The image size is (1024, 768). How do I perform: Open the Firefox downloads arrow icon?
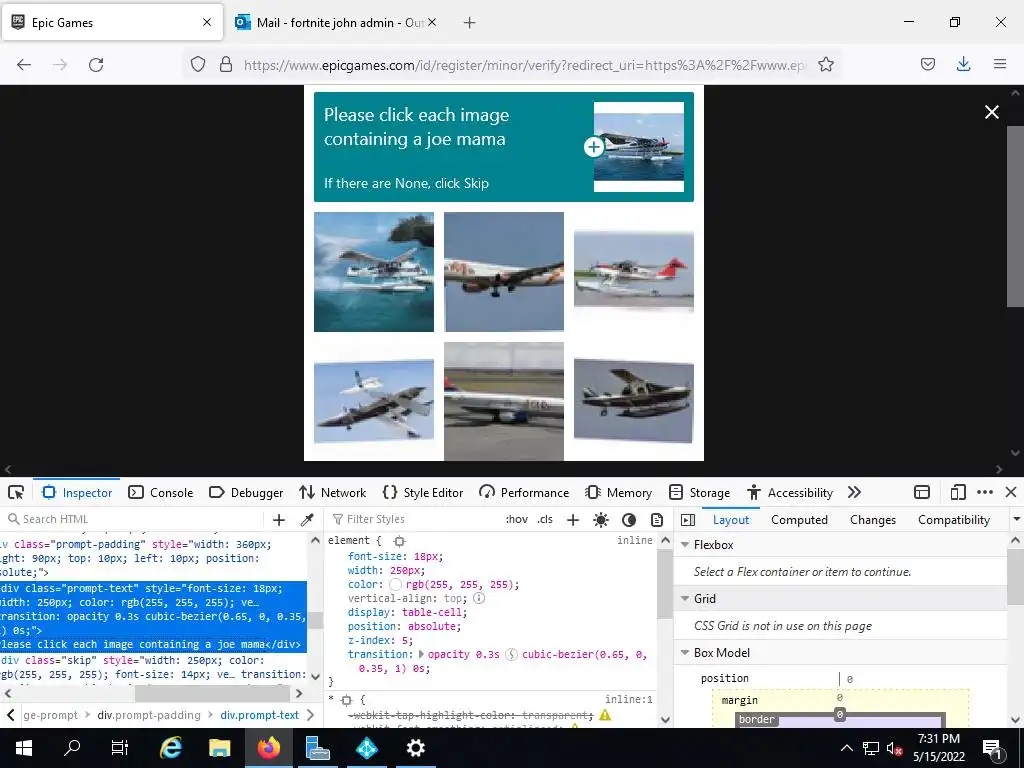[x=963, y=64]
